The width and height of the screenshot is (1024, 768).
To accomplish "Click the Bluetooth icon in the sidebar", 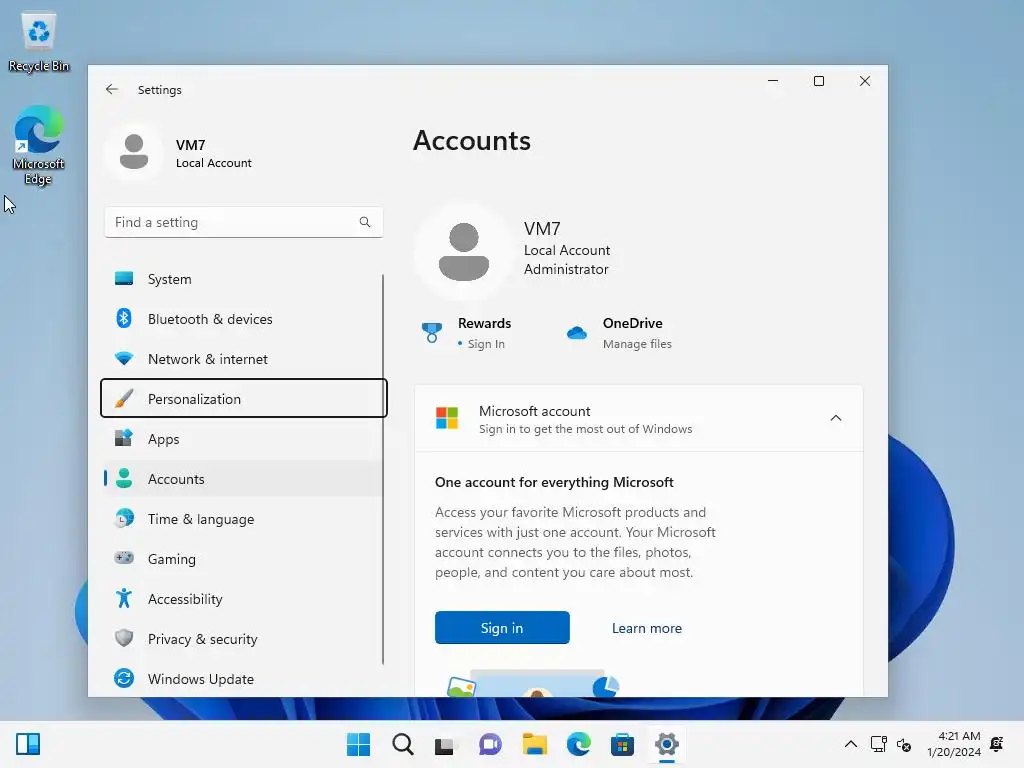I will pyautogui.click(x=124, y=319).
